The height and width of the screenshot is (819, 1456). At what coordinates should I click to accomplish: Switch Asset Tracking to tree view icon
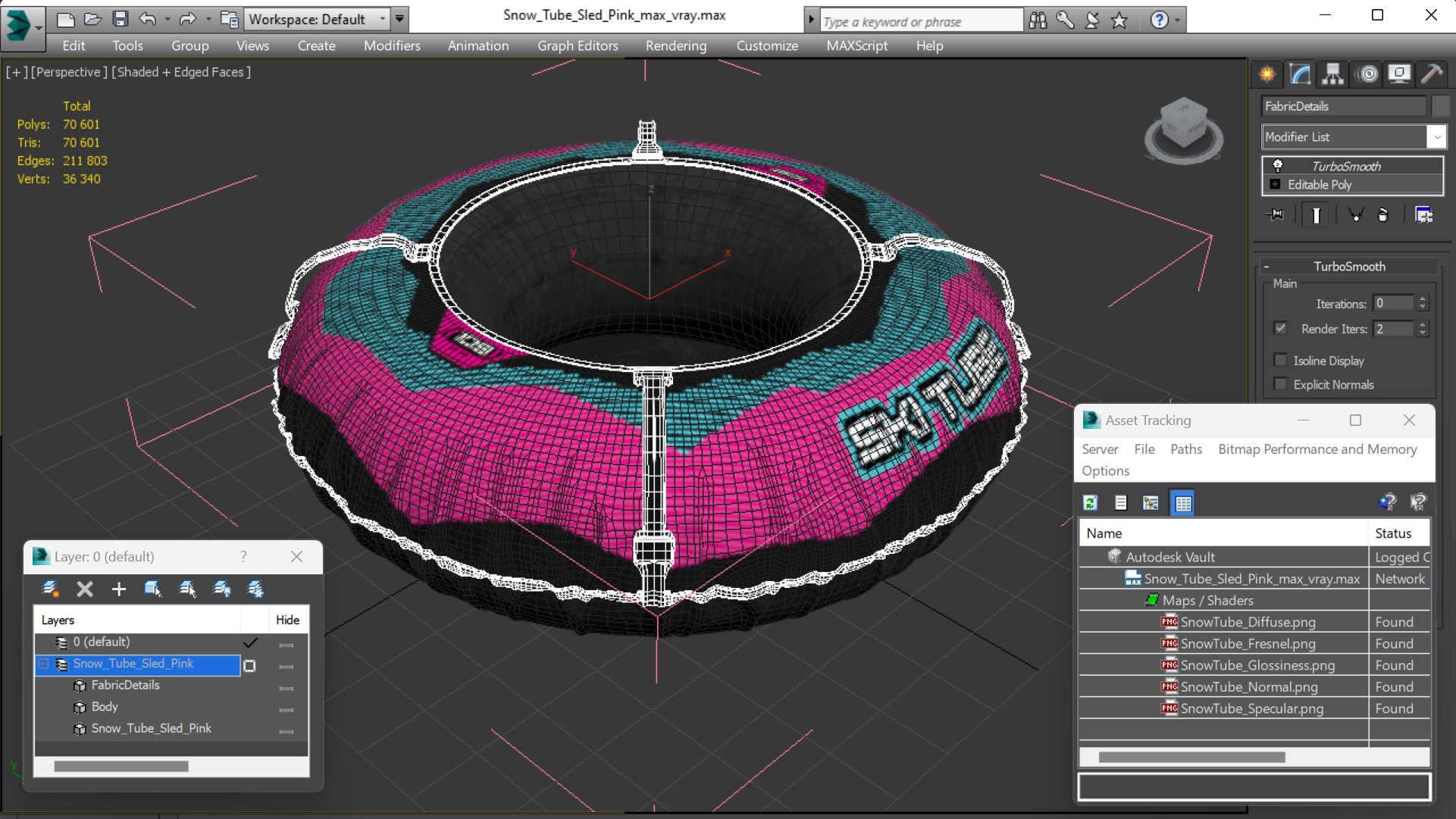coord(1151,502)
